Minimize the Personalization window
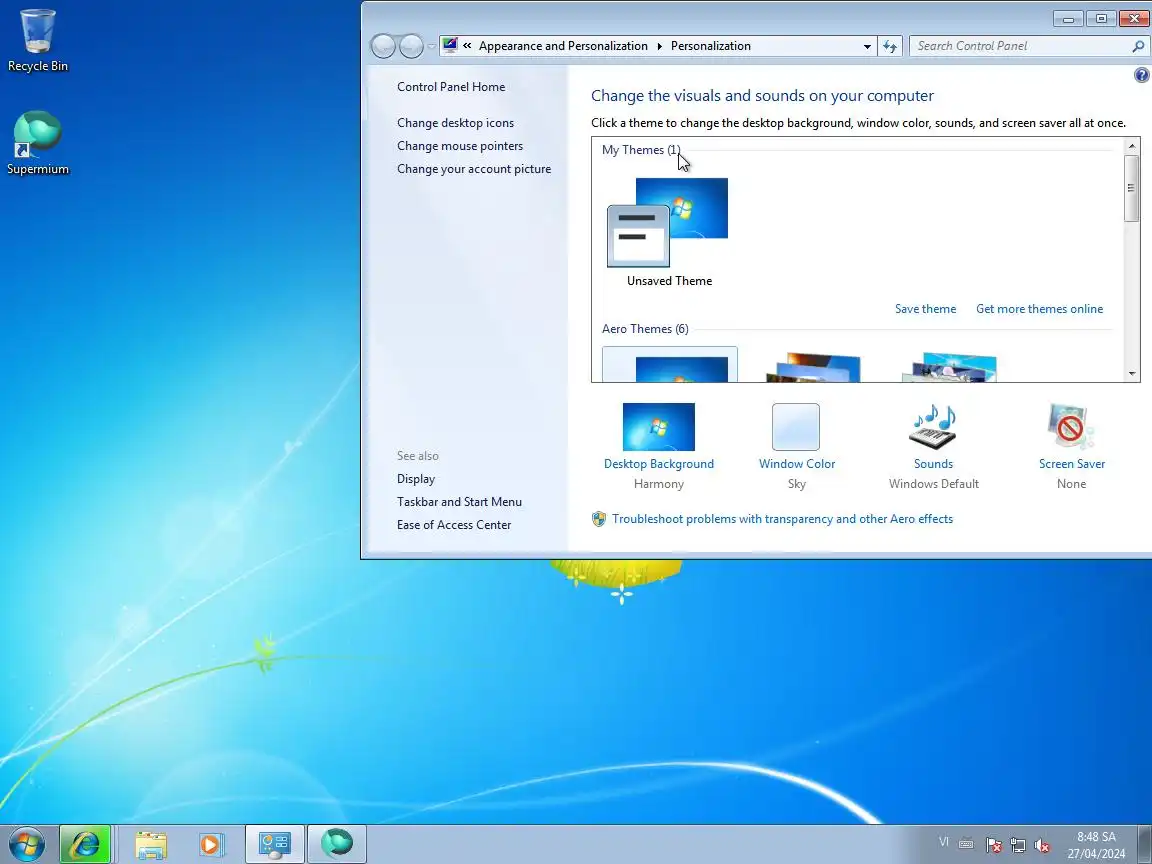 (1068, 19)
